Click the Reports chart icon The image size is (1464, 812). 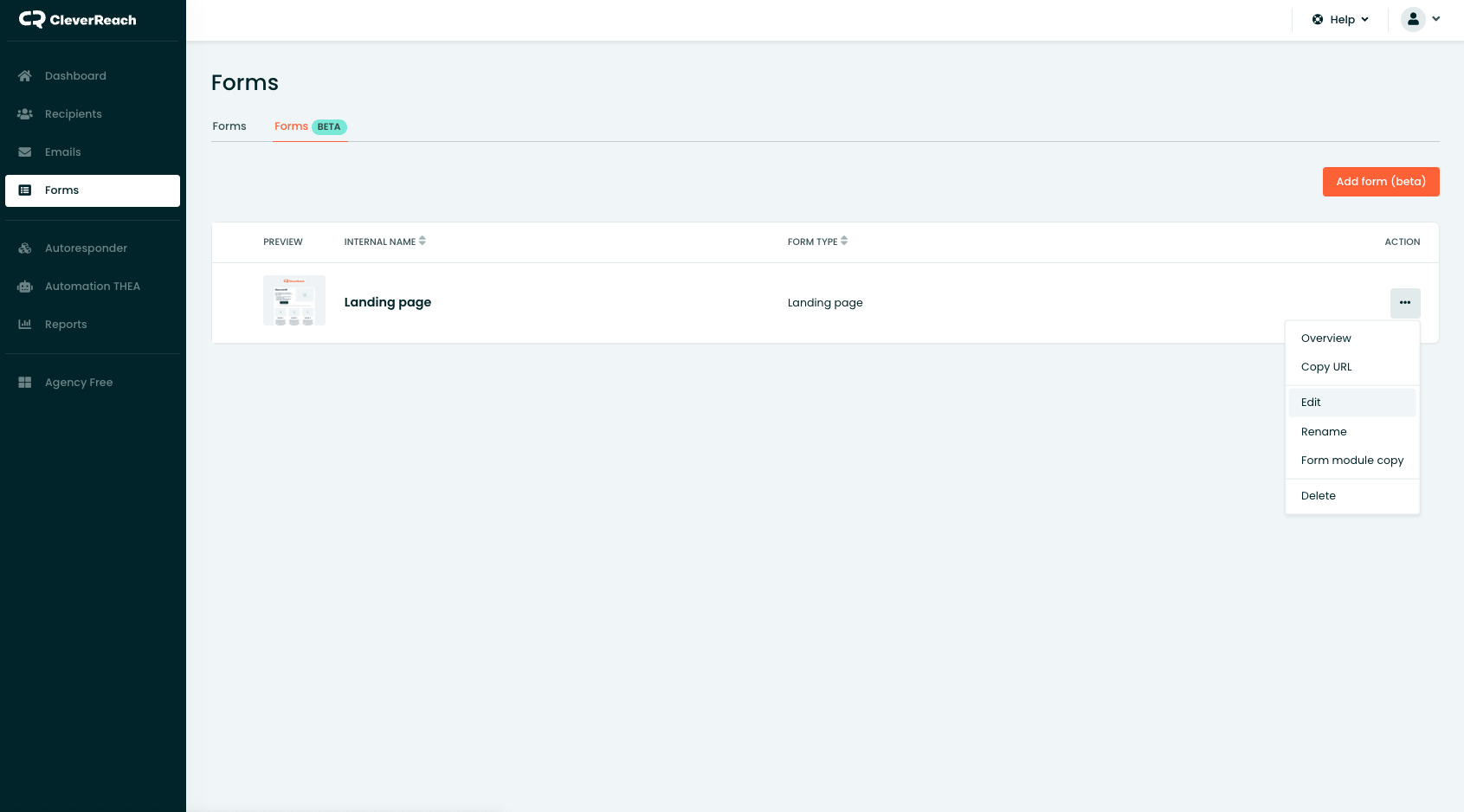[x=25, y=325]
